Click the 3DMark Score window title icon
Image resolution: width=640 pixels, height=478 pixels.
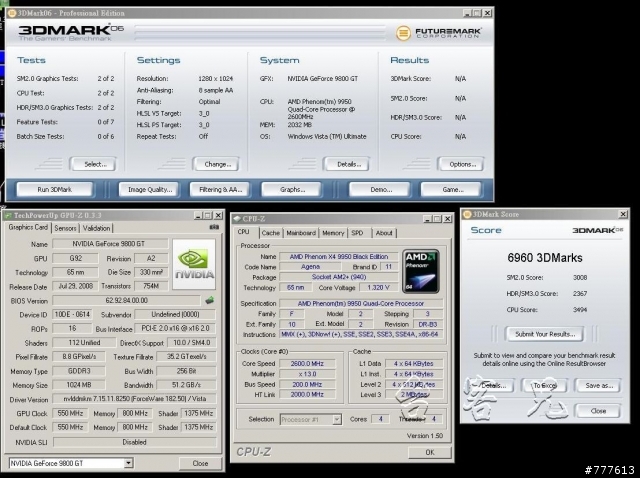tap(467, 214)
